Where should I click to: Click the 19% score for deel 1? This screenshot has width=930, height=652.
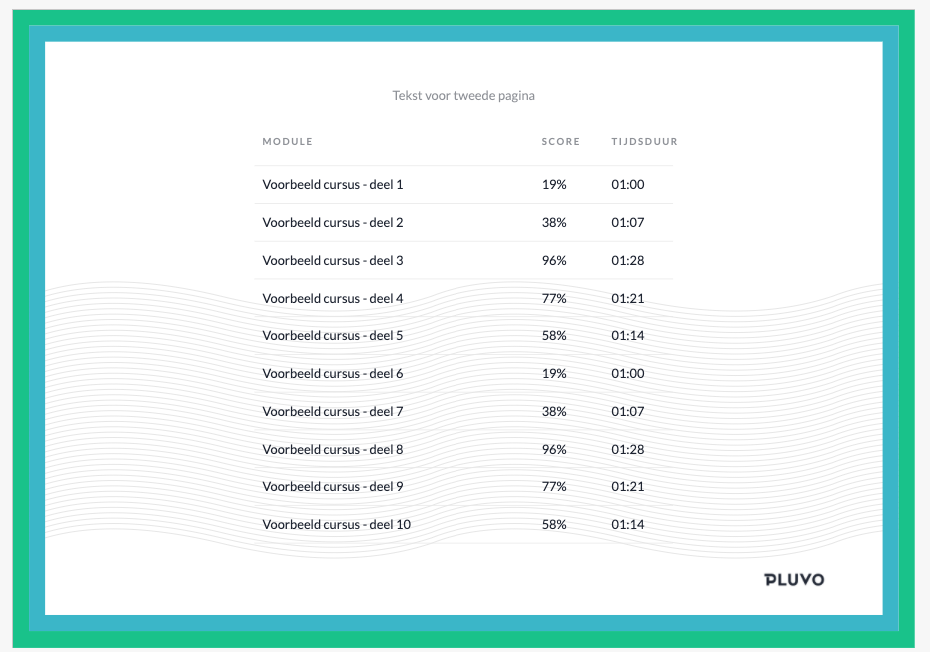tap(554, 185)
